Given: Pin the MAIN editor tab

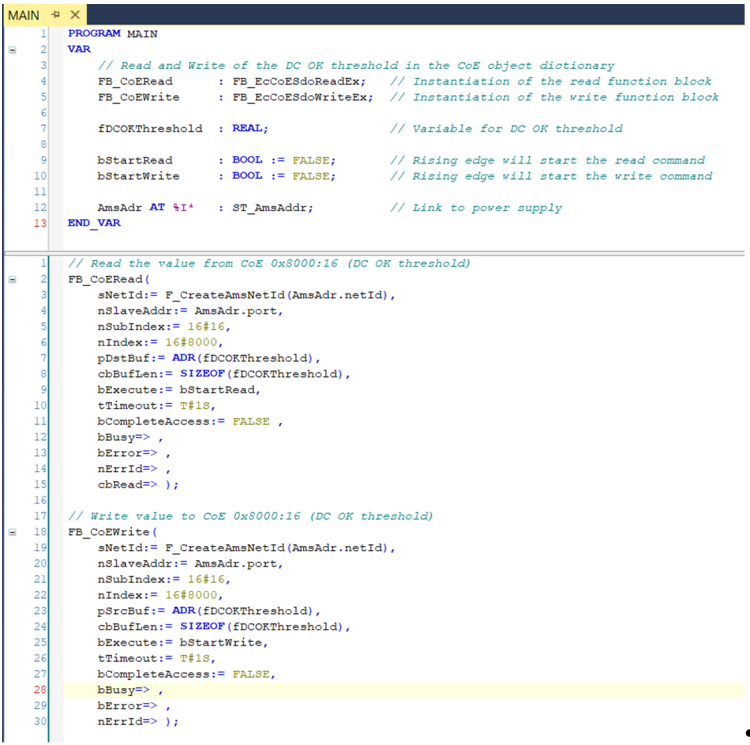Looking at the screenshot, I should pos(56,16).
